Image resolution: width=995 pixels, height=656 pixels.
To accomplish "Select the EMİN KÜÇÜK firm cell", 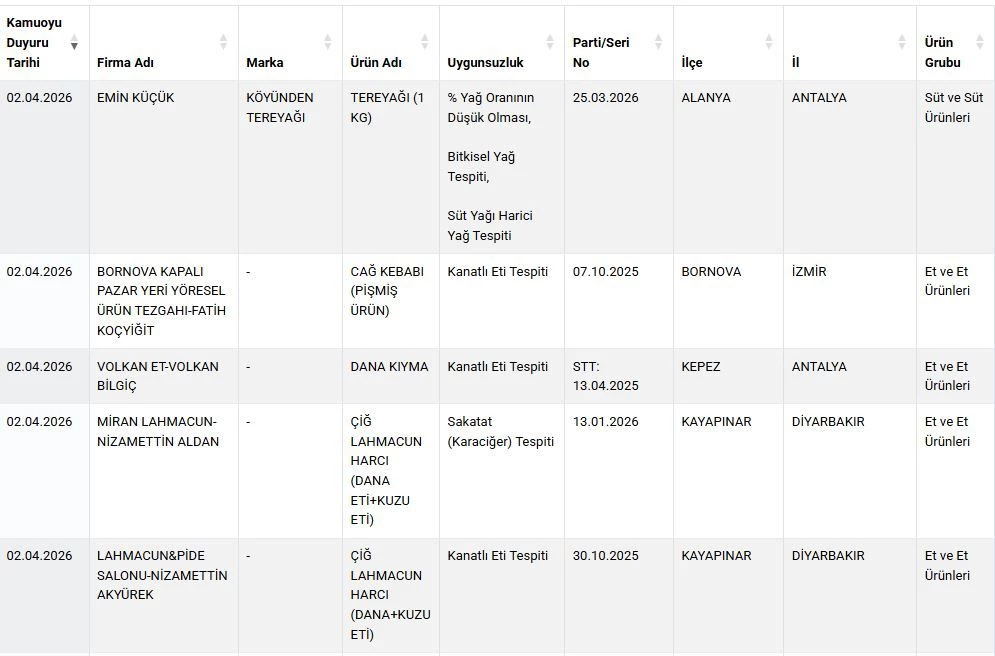I will 136,98.
